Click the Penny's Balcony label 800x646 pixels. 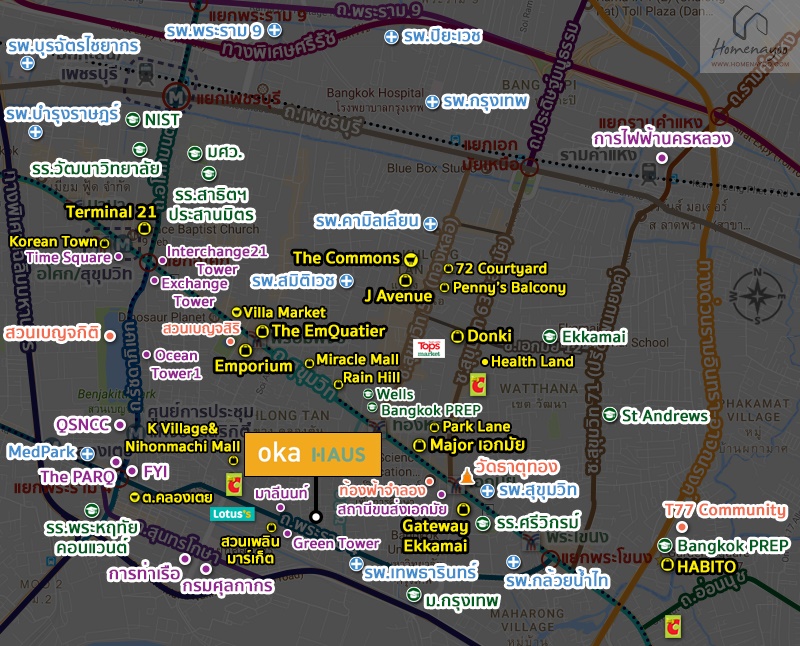509,288
